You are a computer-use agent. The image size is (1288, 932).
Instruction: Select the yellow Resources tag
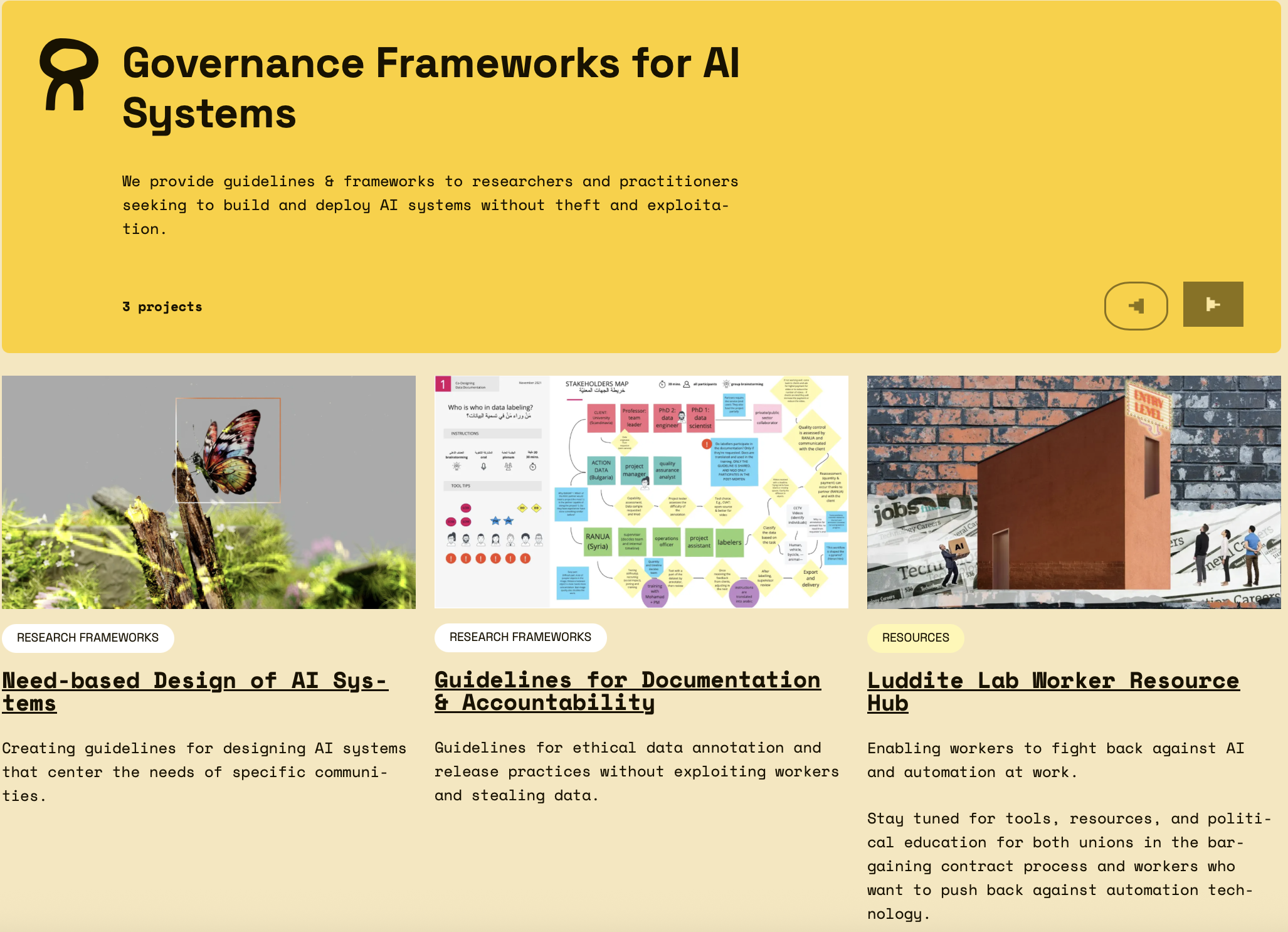pos(915,638)
